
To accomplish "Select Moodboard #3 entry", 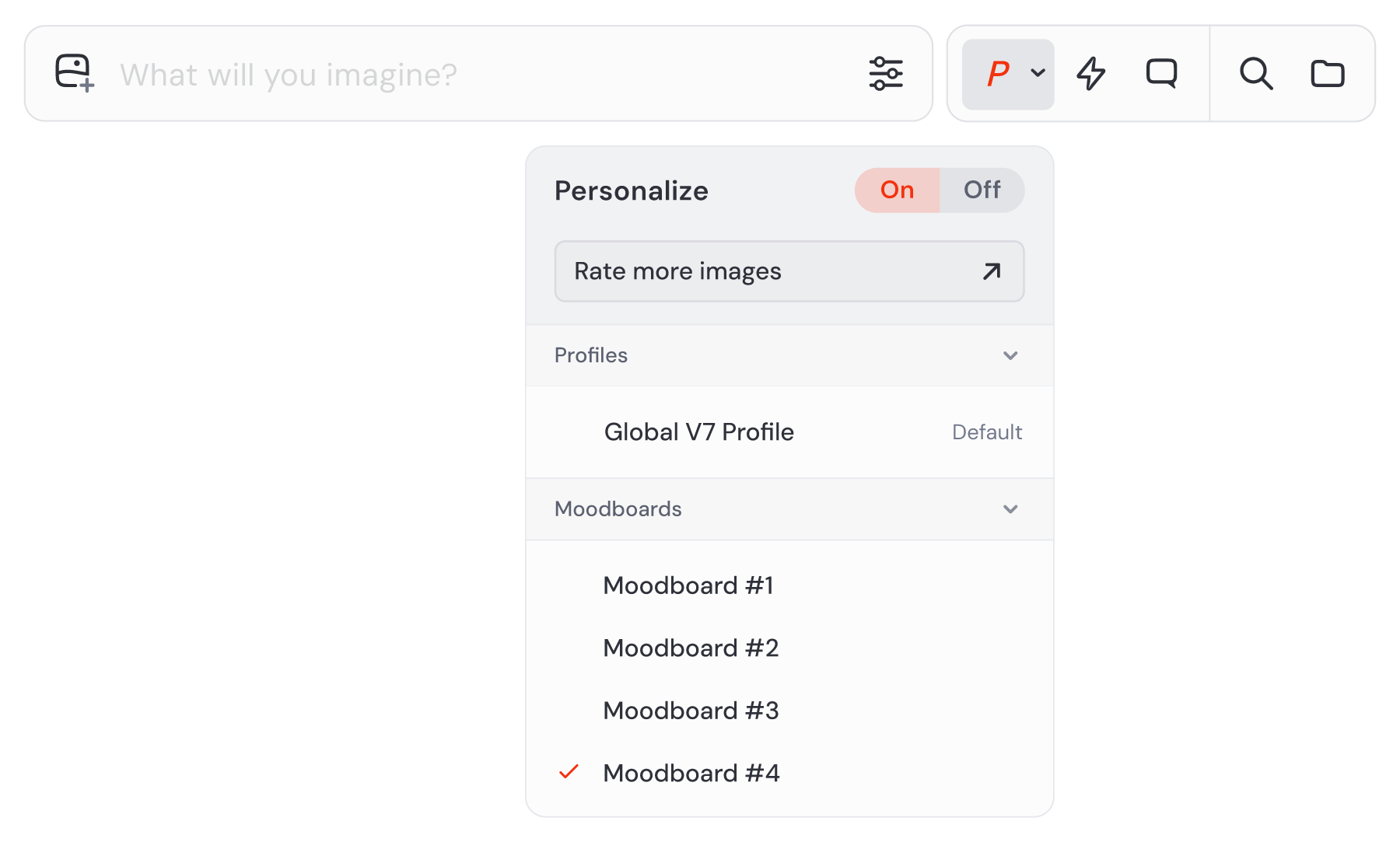I will pos(691,711).
